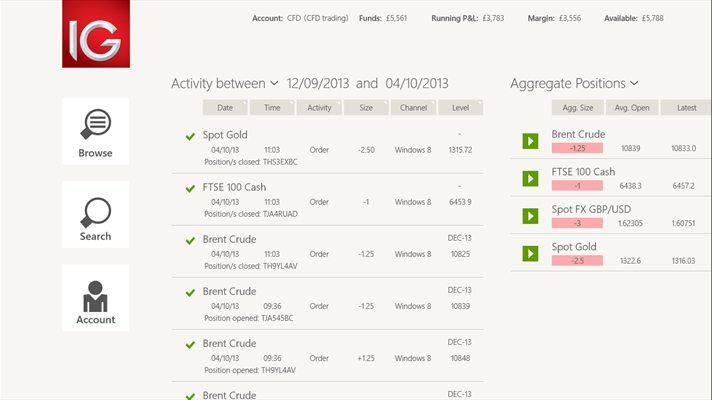
Task: Click red -1.25 size cell for Brent Crude
Action: coord(577,148)
